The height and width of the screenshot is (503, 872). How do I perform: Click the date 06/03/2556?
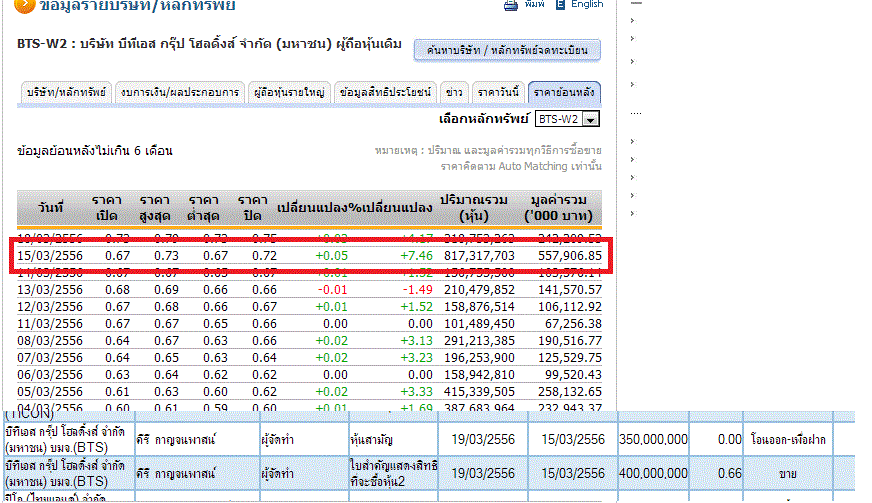pyautogui.click(x=50, y=375)
